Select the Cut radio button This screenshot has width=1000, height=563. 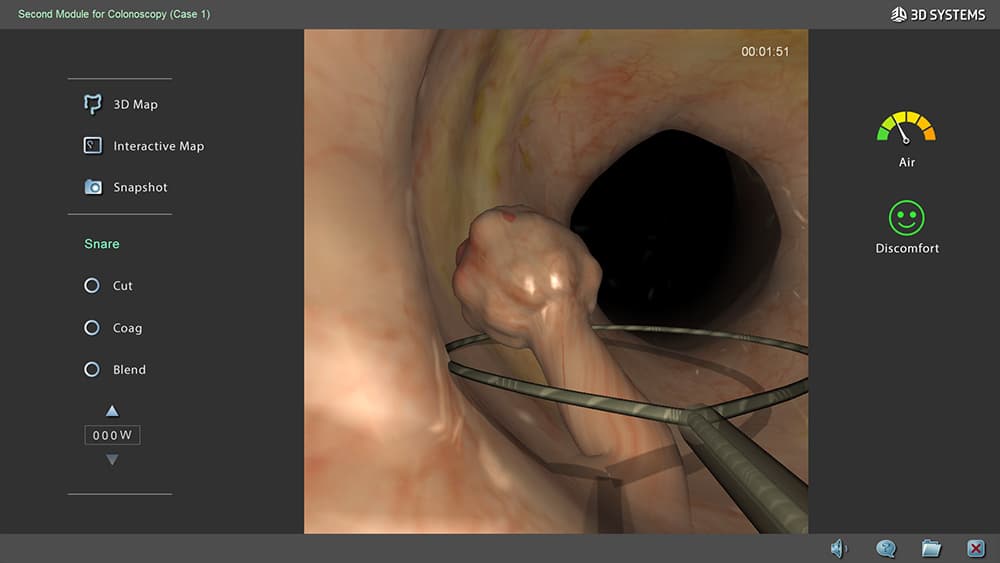[x=92, y=286]
